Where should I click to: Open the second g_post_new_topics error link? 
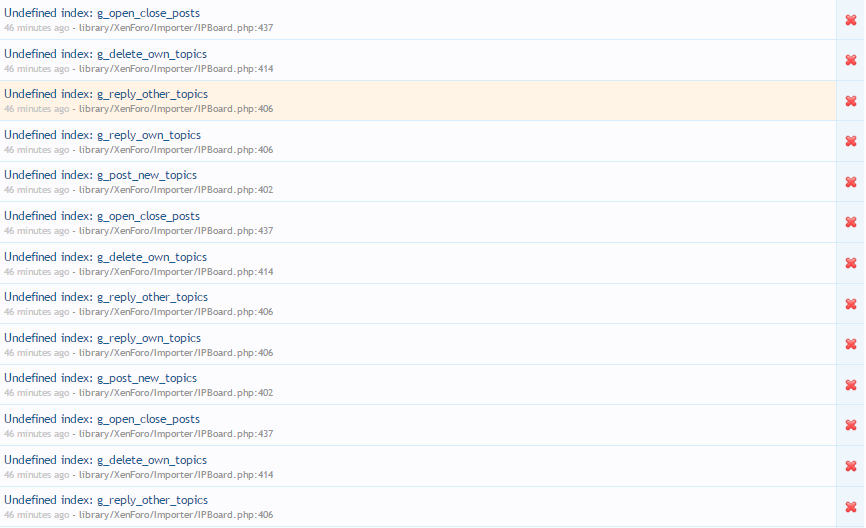click(146, 378)
